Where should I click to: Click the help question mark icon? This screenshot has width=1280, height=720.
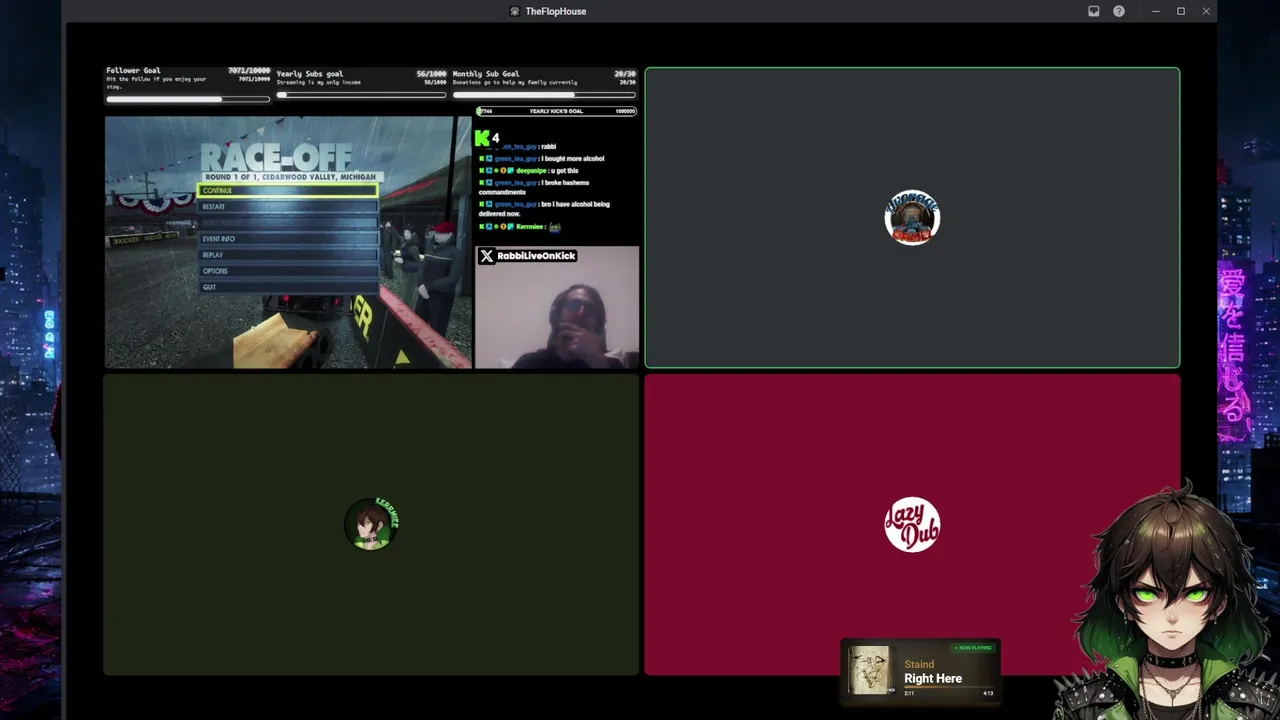click(1119, 11)
